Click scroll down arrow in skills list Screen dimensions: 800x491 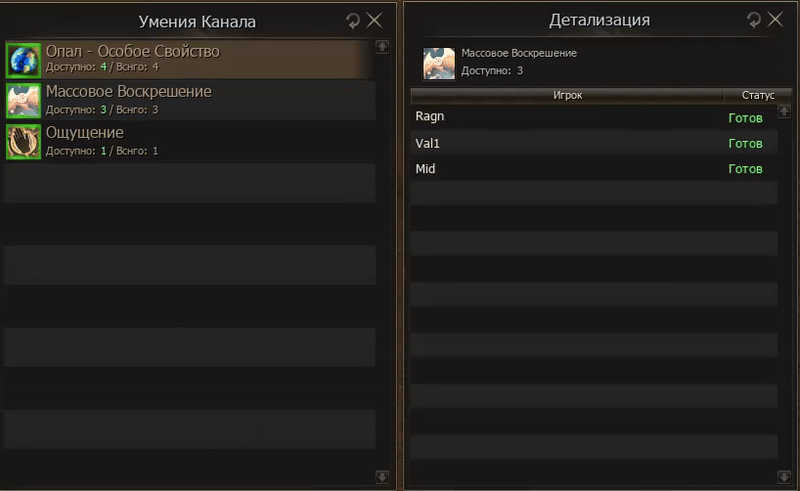382,477
